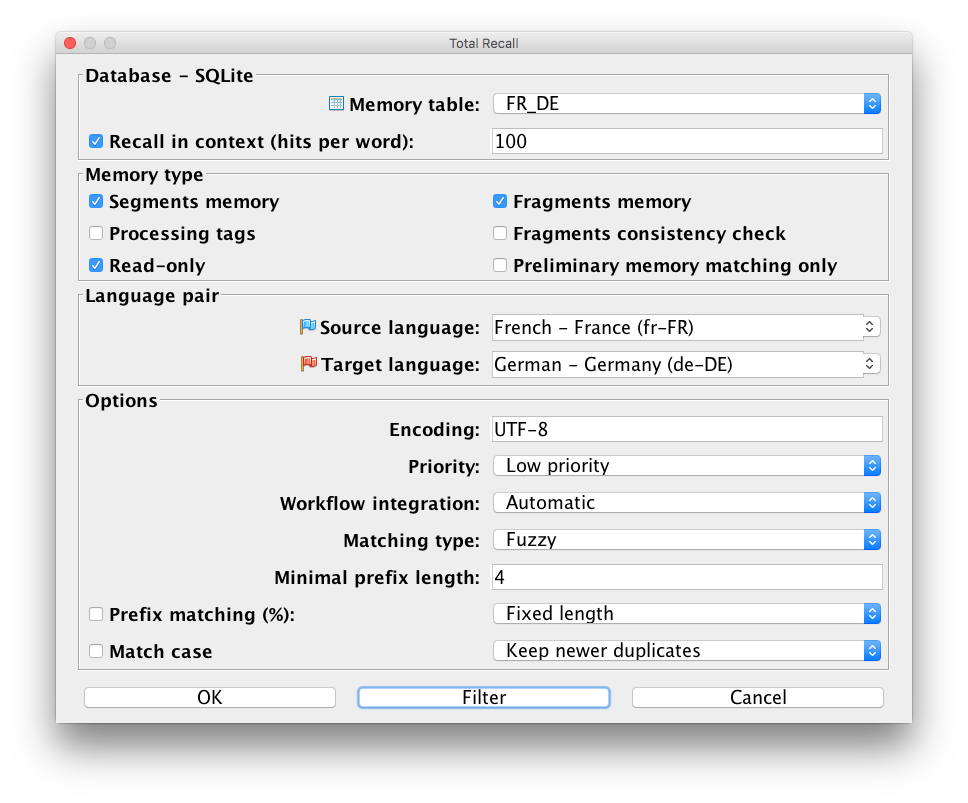Screen dimensions: 968x803
Task: Enable the Prefix matching (%) checkbox
Action: 96,614
